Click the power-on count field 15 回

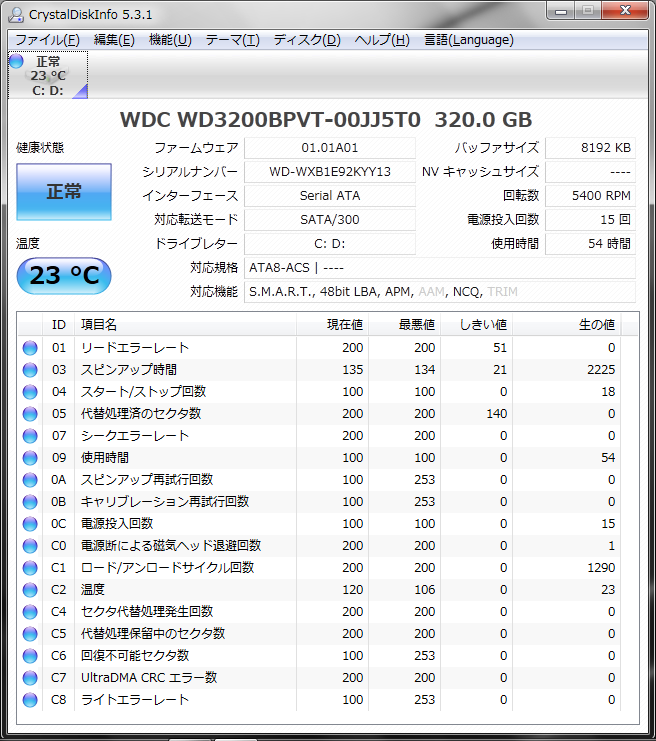(590, 220)
